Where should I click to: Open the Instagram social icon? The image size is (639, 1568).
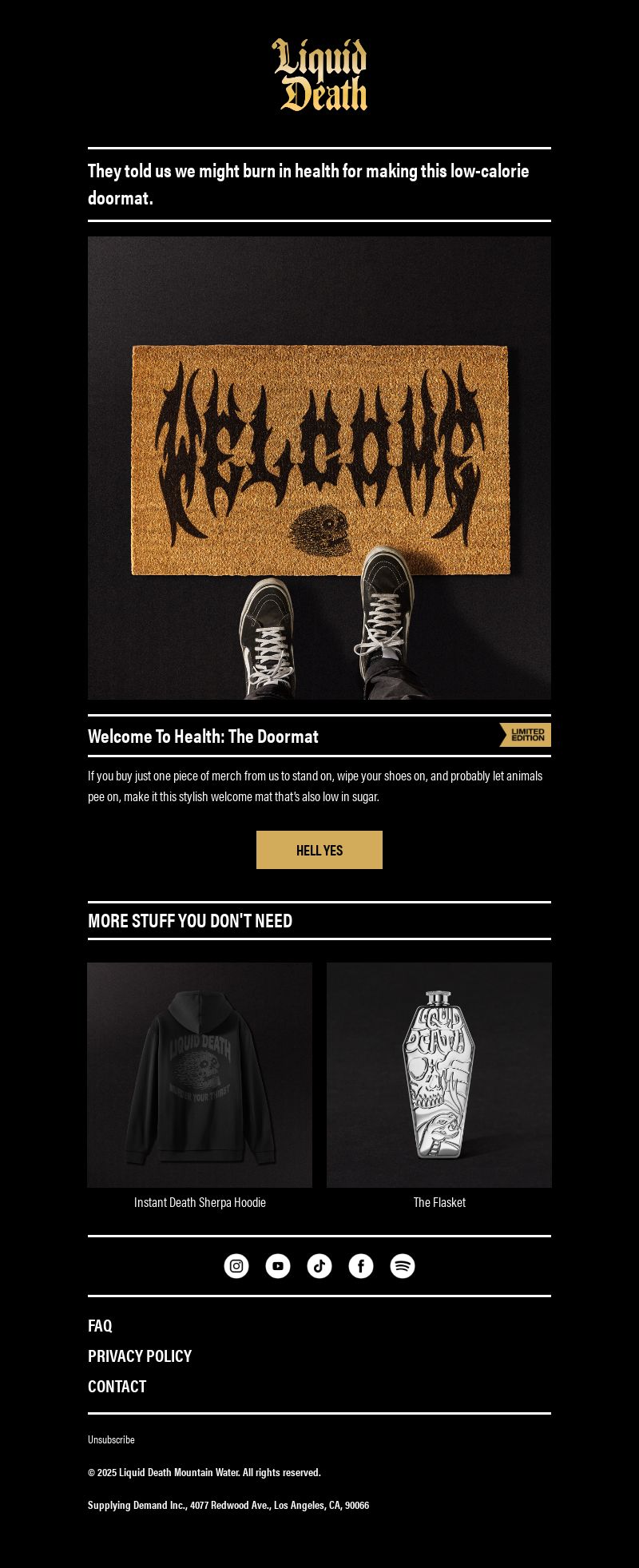[x=236, y=1266]
